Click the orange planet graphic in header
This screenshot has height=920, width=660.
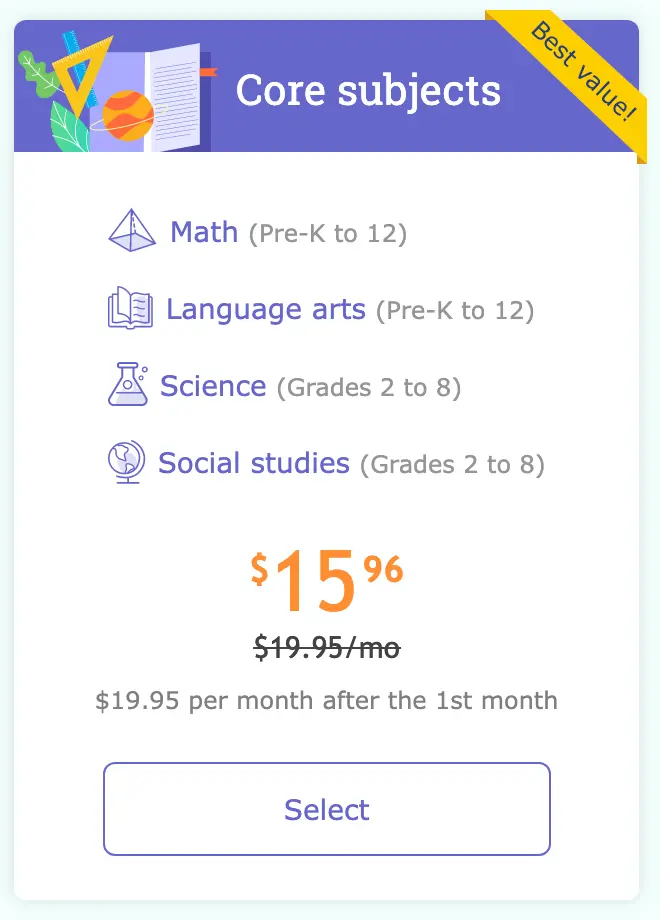click(127, 116)
